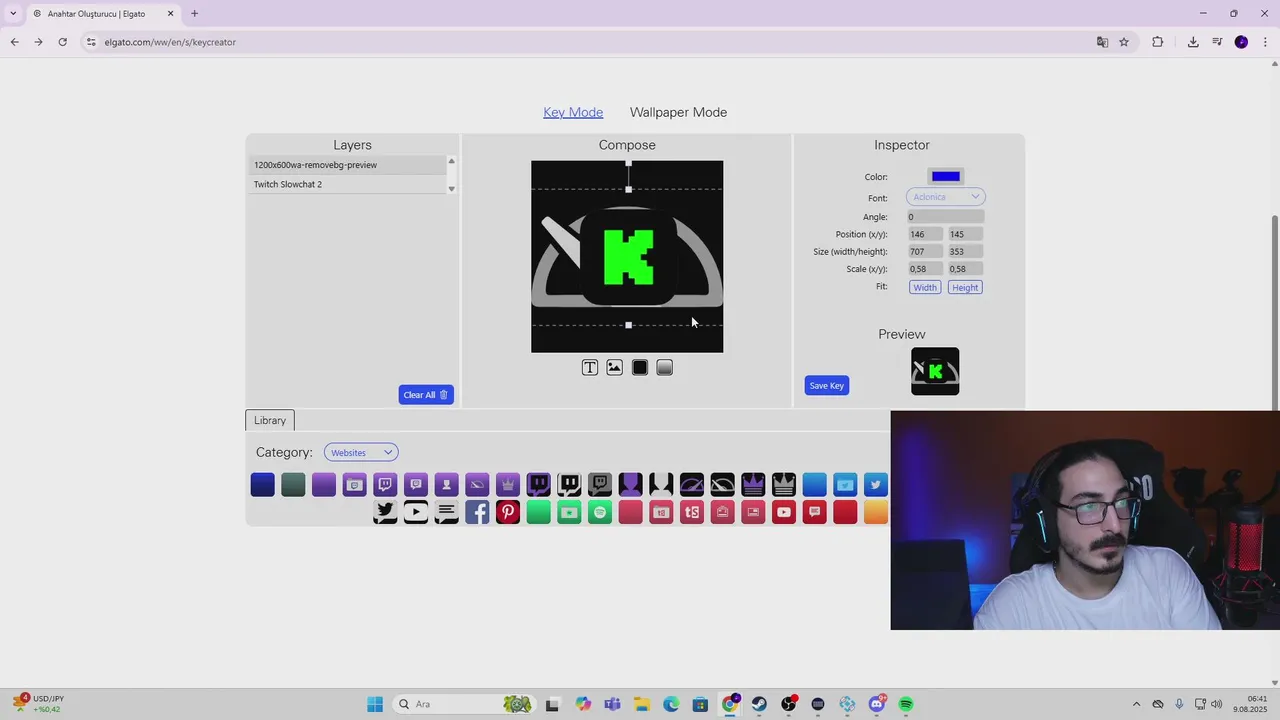Image resolution: width=1280 pixels, height=720 pixels.
Task: Select the Pinterest library icon
Action: tap(508, 513)
